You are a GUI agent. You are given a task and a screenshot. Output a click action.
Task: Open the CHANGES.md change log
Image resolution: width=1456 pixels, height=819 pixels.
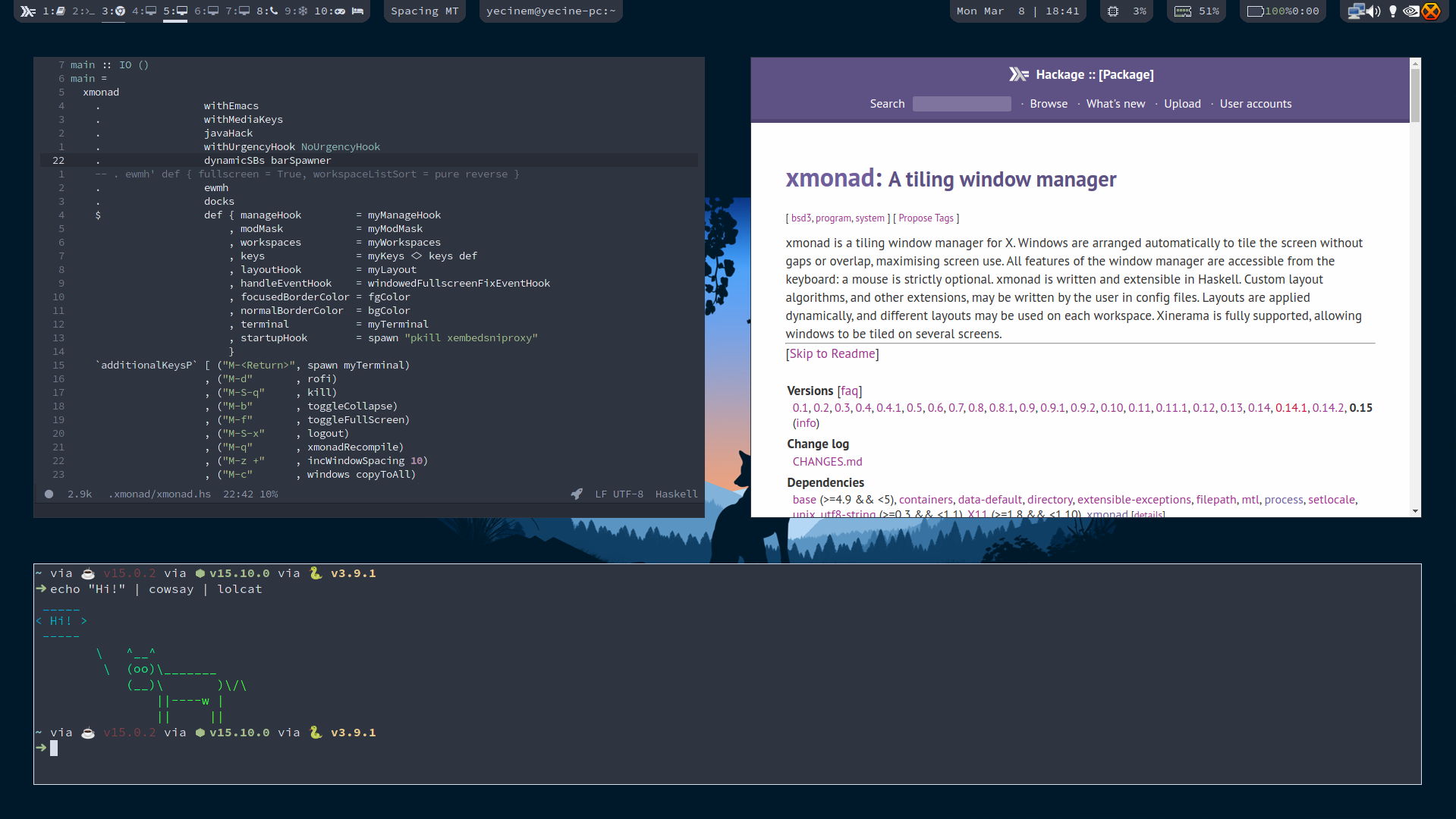point(826,461)
